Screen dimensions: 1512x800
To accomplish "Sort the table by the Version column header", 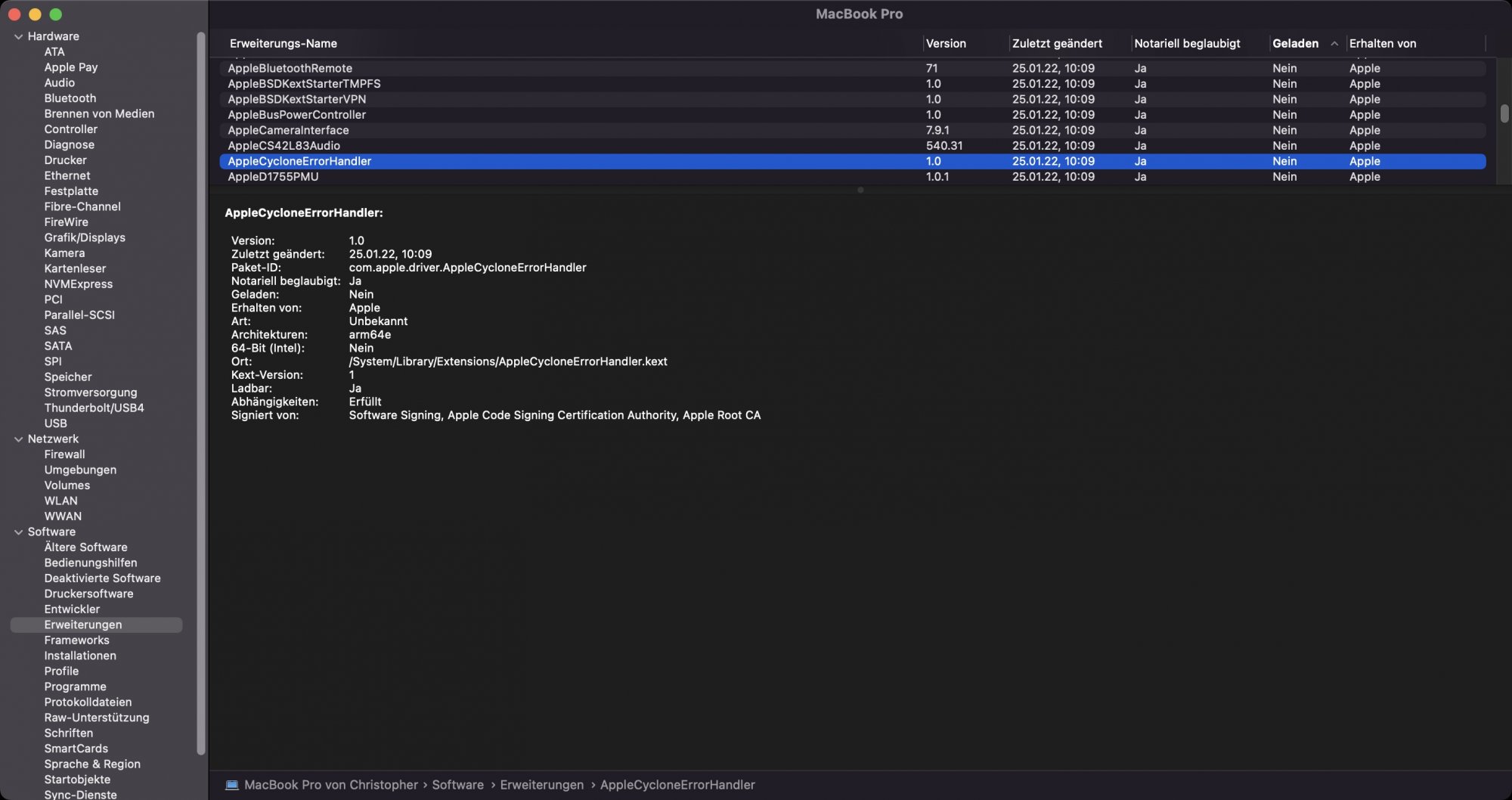I will [946, 43].
